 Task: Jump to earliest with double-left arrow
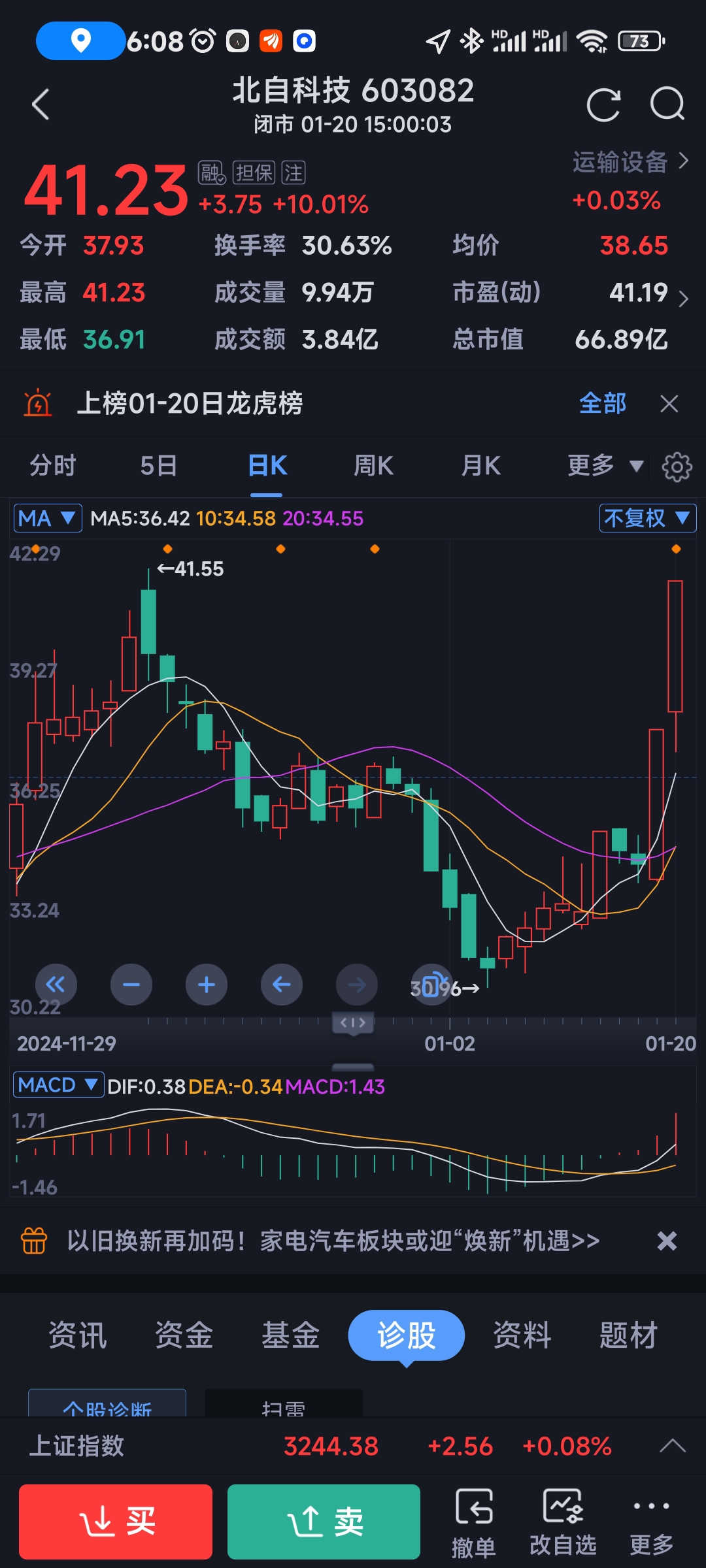tap(56, 985)
